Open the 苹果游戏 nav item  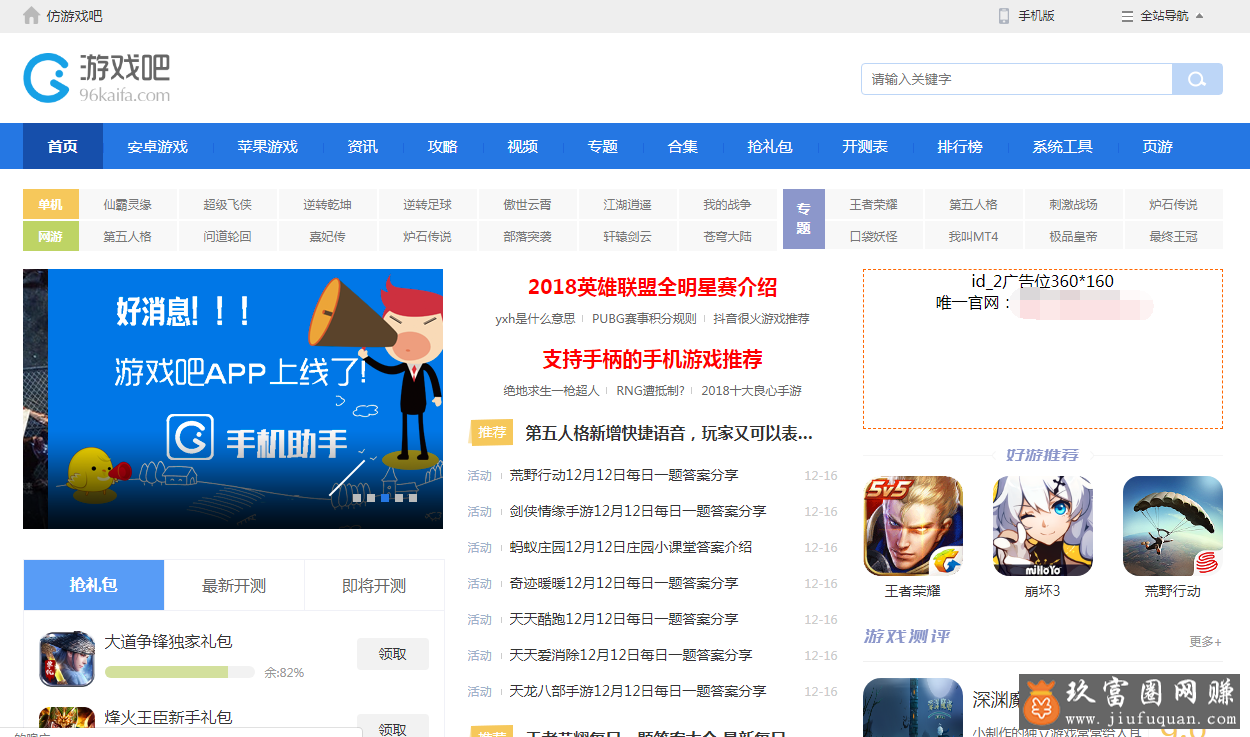point(268,146)
